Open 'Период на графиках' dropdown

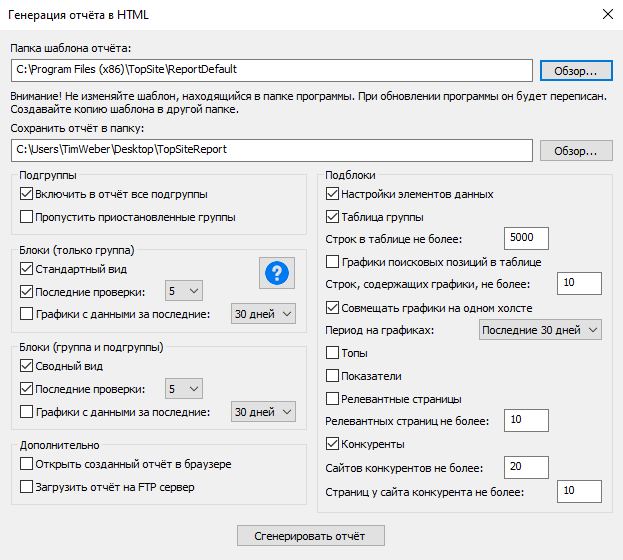click(540, 330)
